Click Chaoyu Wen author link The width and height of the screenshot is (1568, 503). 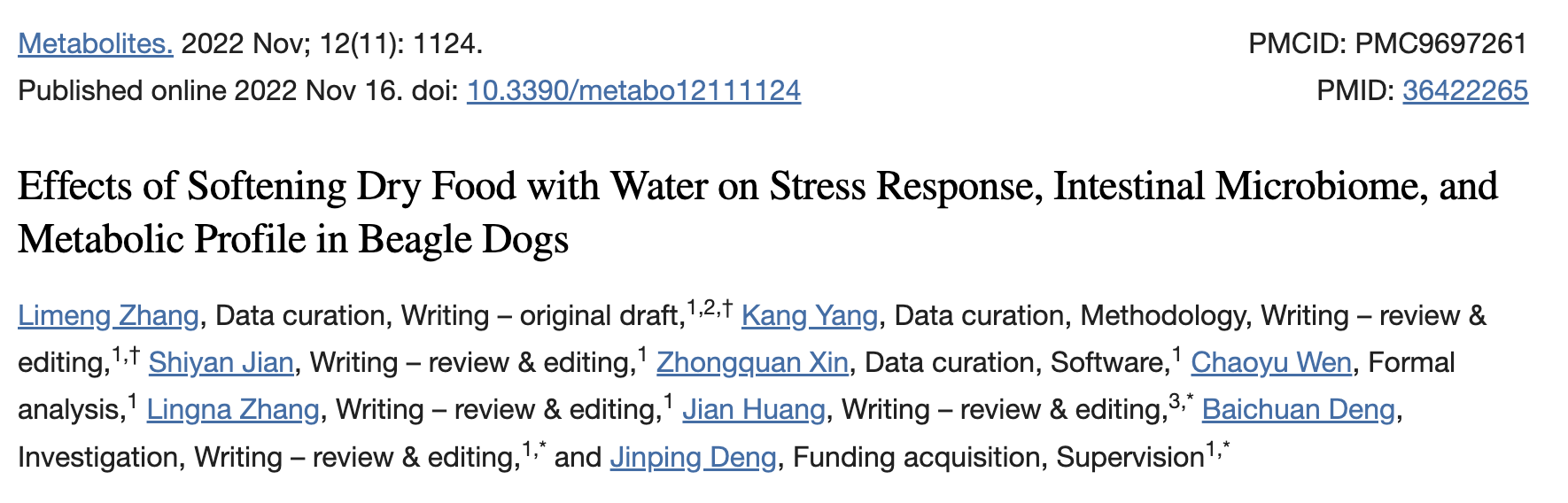pos(1270,362)
